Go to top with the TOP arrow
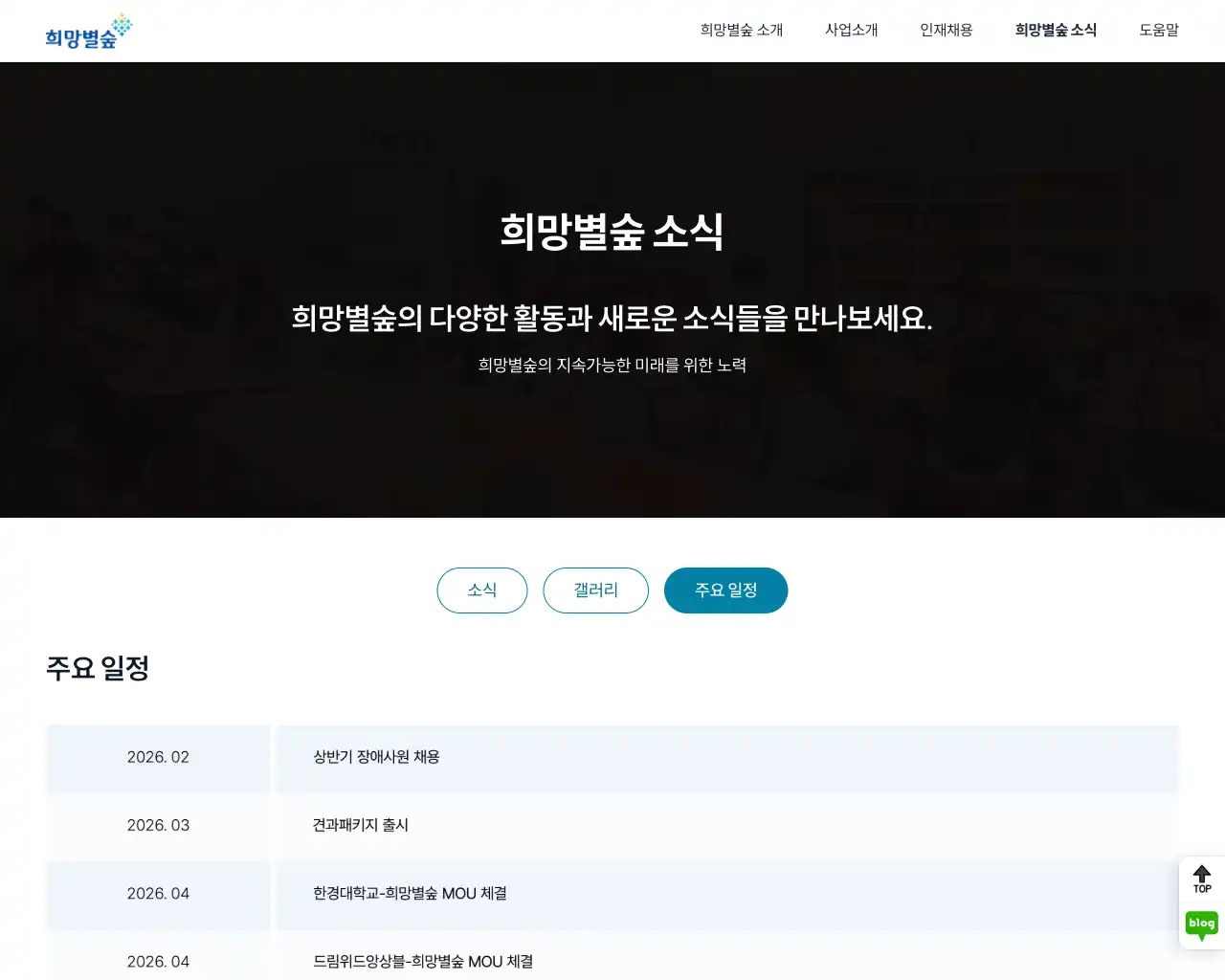 pos(1202,879)
